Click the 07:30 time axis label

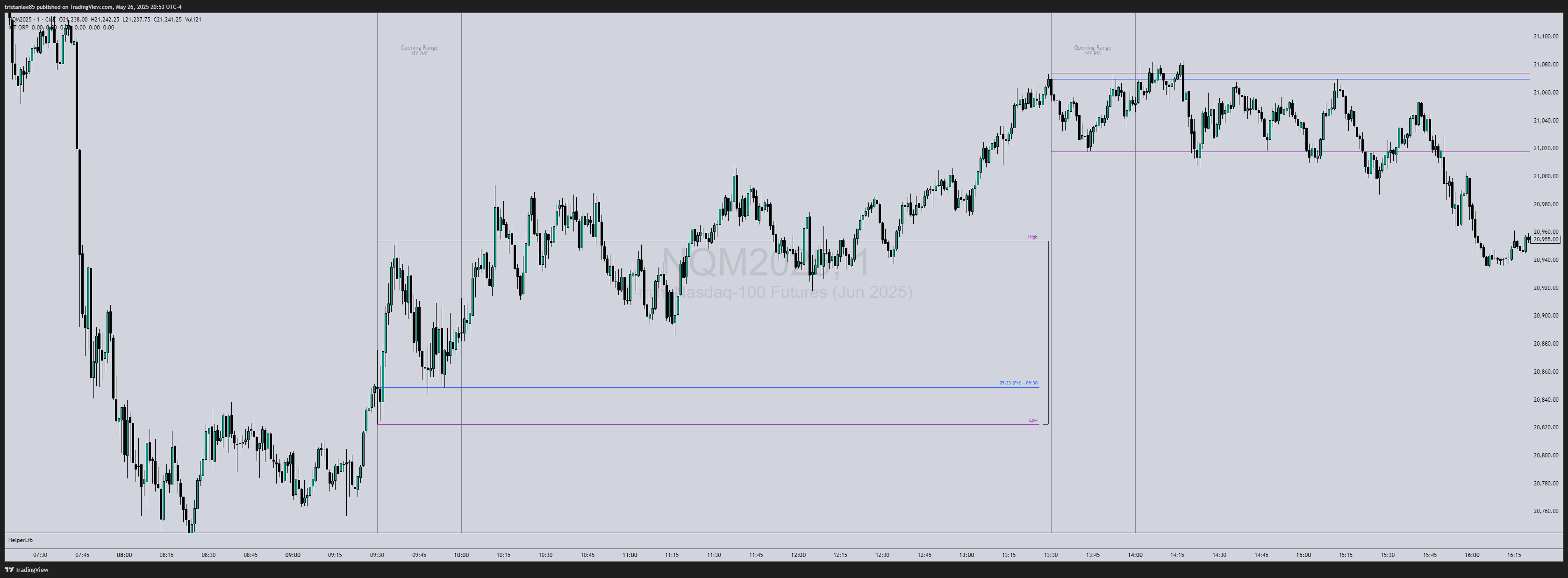40,556
